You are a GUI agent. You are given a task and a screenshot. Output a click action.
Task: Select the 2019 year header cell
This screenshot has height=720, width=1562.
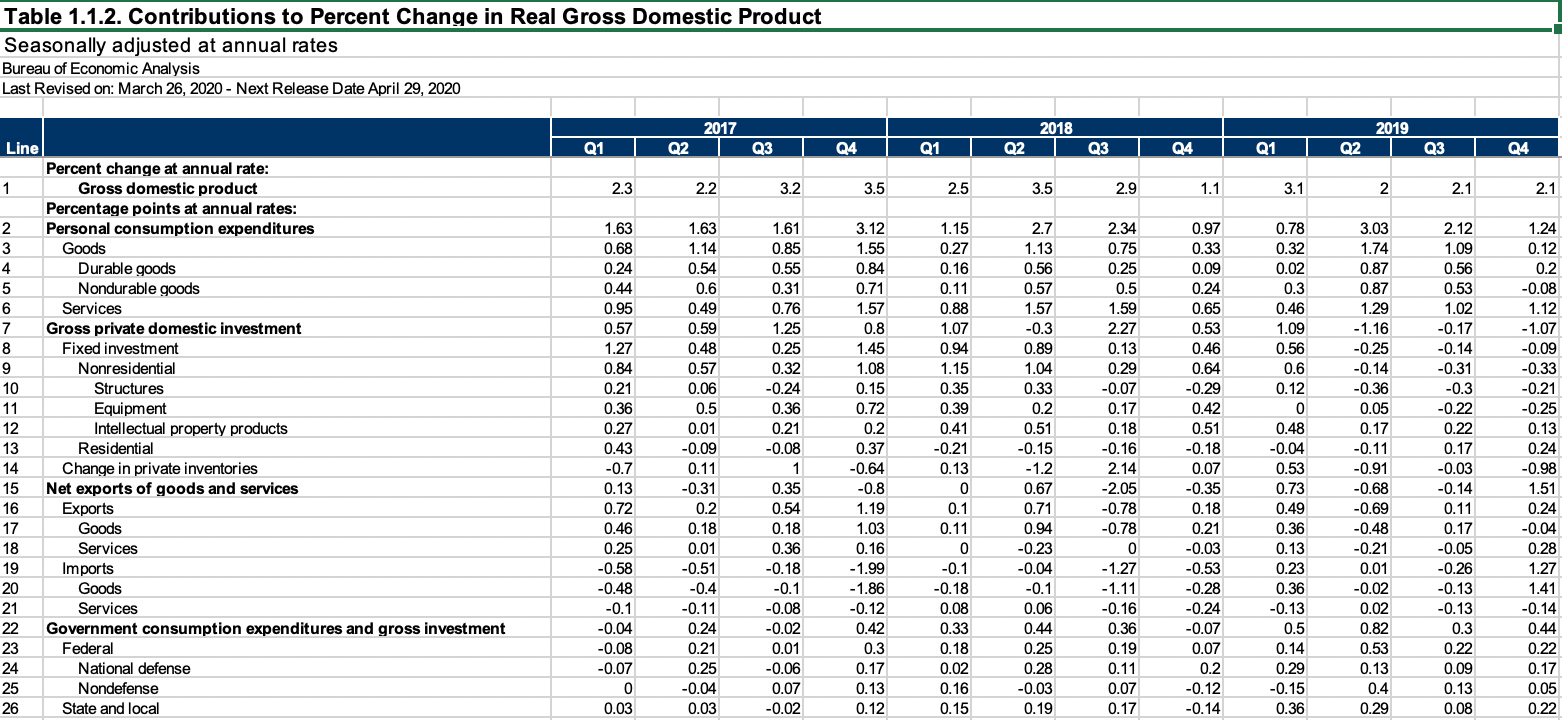(x=1390, y=128)
